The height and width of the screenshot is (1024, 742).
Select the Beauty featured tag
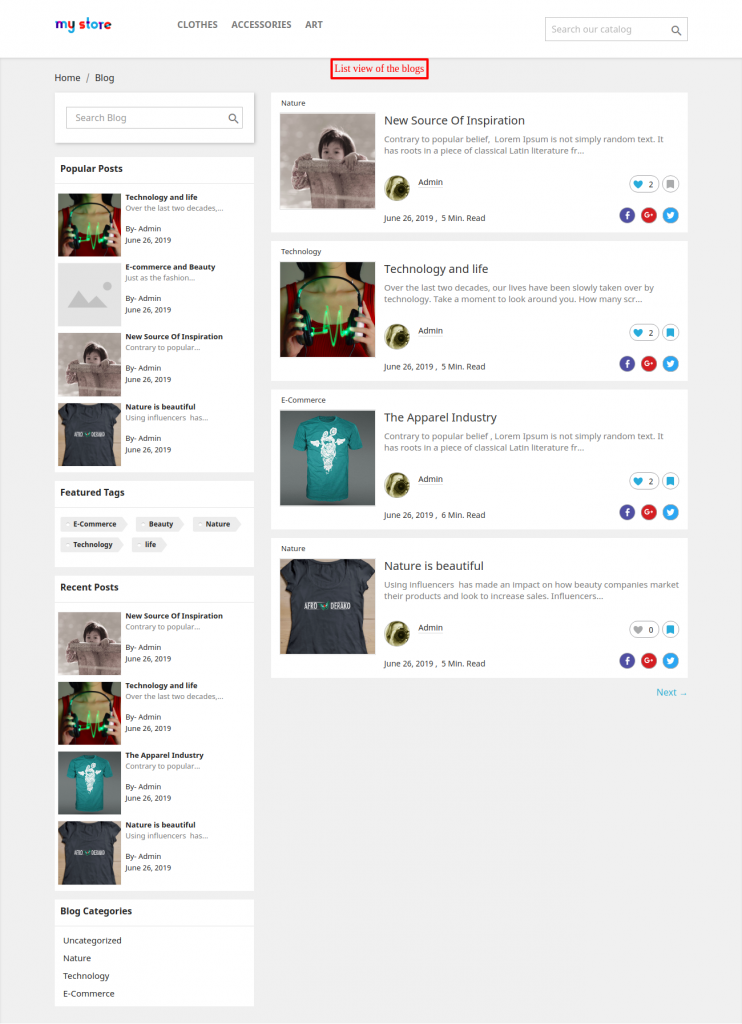(160, 524)
